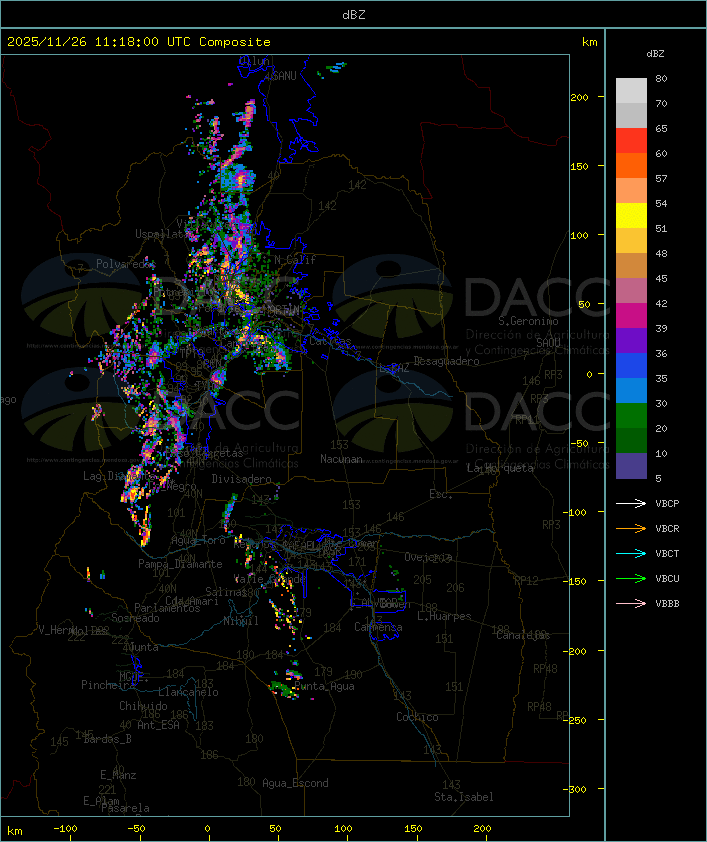Pick the mauve 42–45 dBZ swatch
The width and height of the screenshot is (707, 842).
631,291
